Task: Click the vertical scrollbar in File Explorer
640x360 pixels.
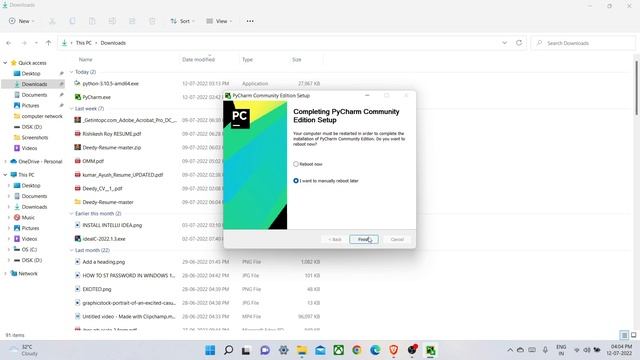Action: 636,88
